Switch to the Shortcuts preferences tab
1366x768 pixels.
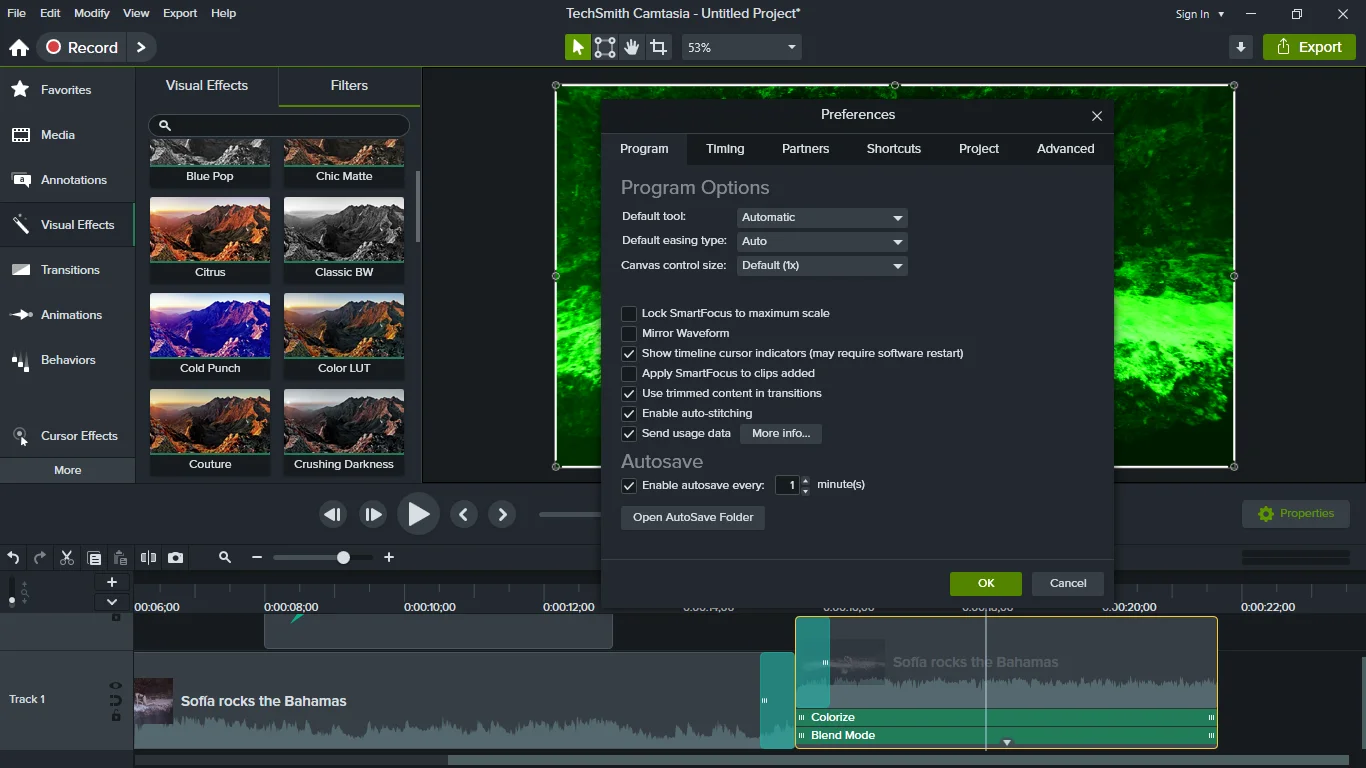893,148
